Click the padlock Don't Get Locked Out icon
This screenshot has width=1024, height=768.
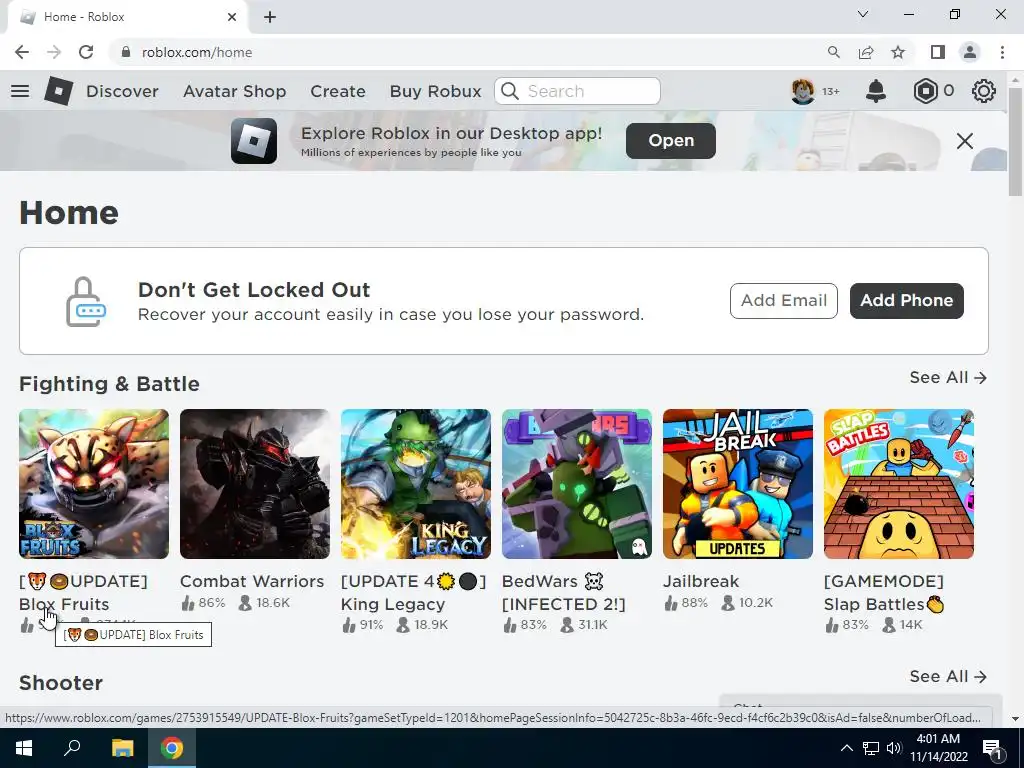[x=86, y=302]
